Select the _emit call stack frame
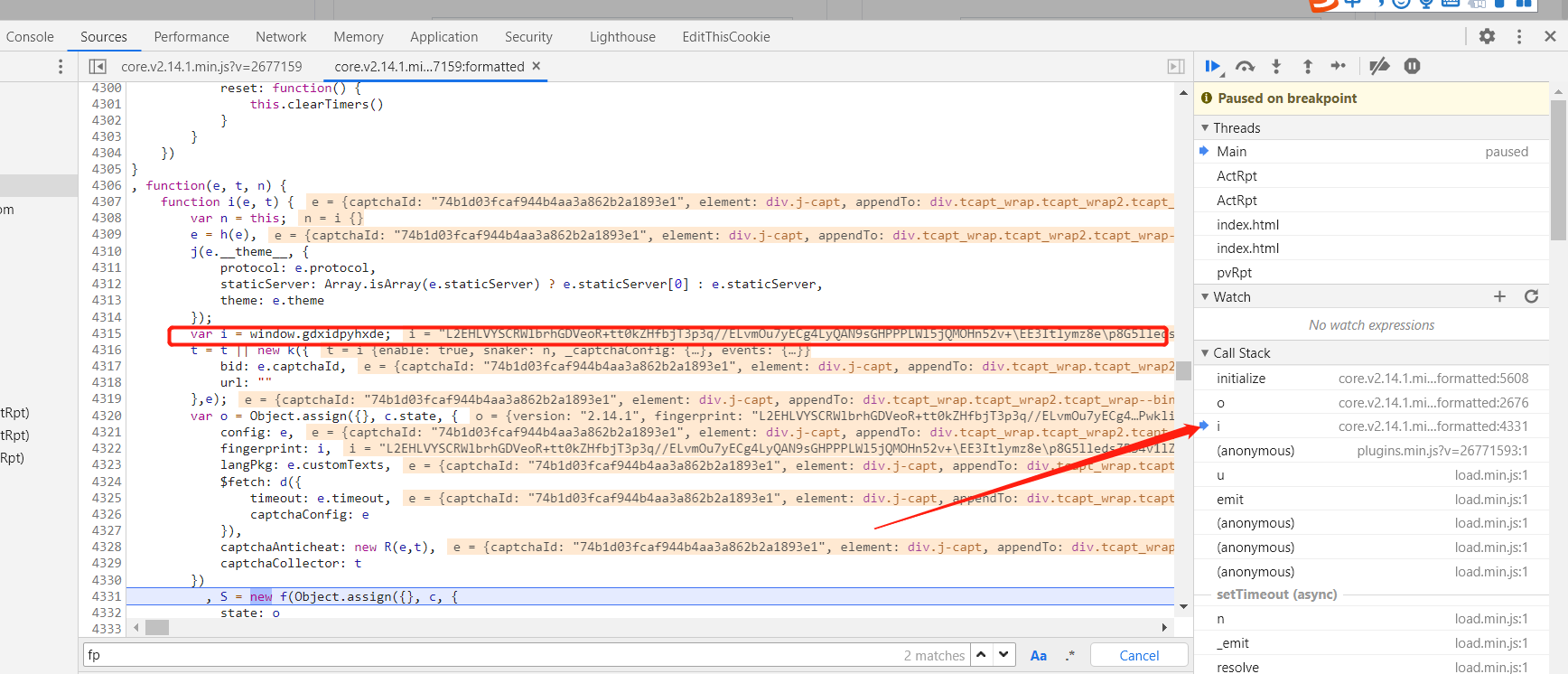1568x674 pixels. coord(1372,643)
